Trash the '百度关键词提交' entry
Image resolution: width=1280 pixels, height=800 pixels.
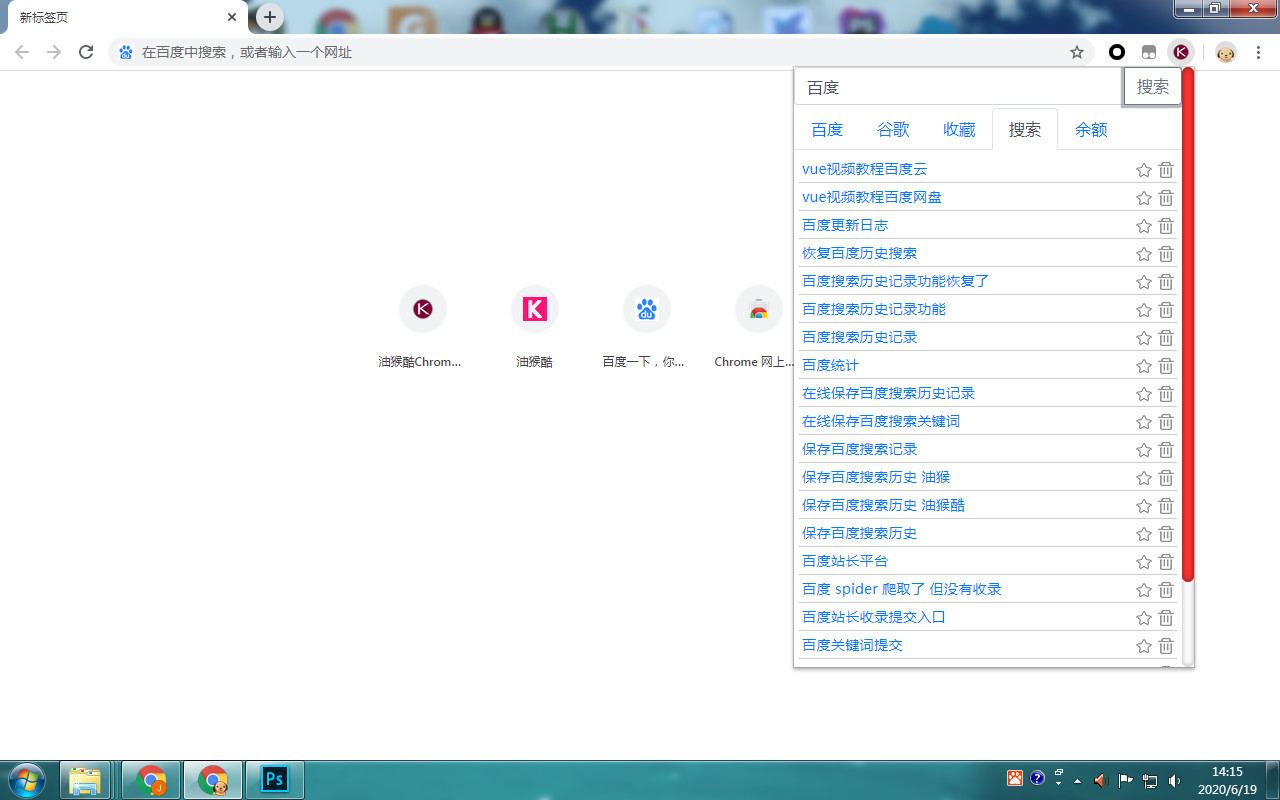click(x=1166, y=646)
